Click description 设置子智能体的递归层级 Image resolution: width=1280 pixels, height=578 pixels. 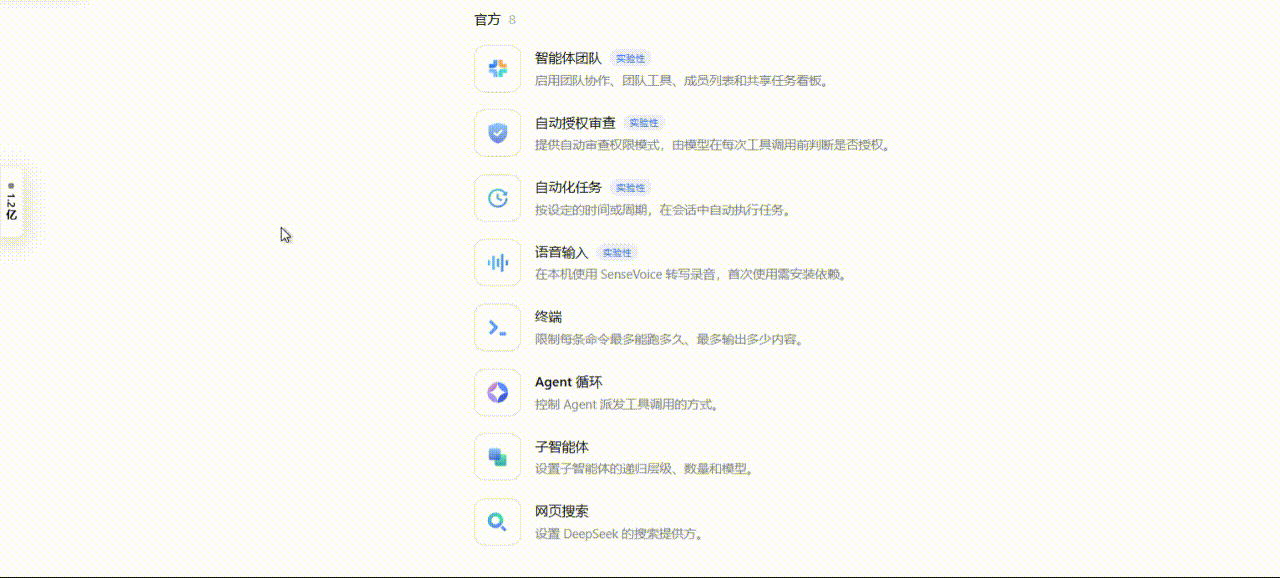click(645, 468)
